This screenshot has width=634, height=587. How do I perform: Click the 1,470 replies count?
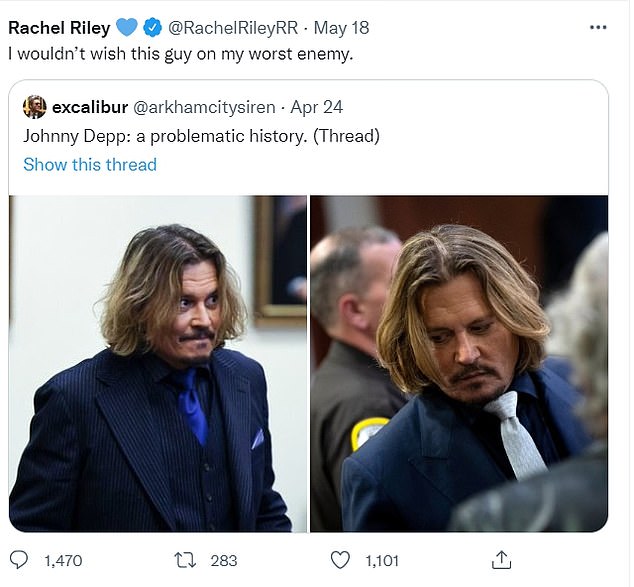[x=63, y=561]
